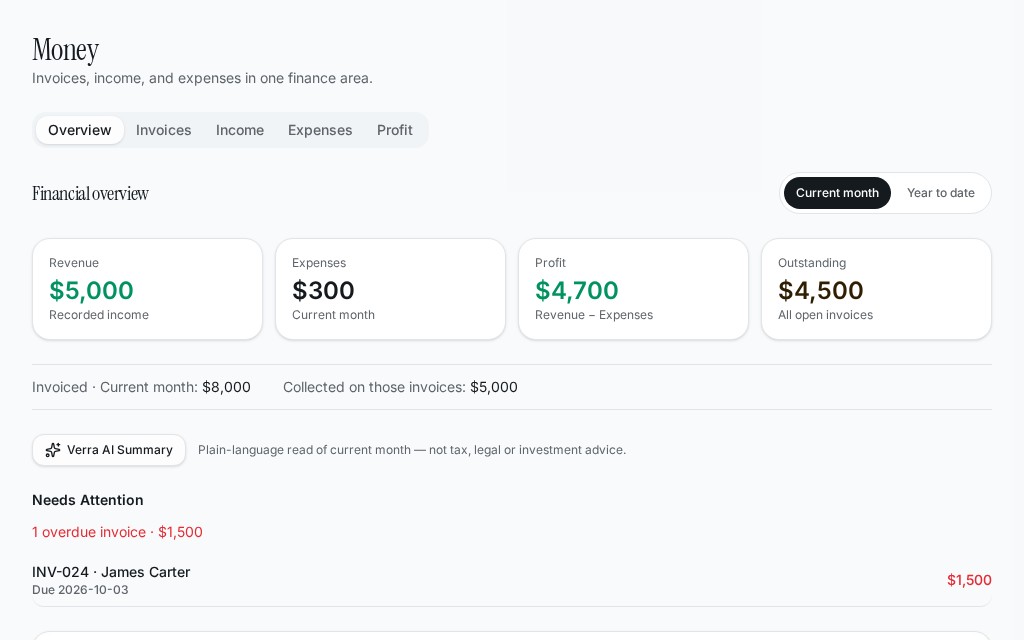Click the 'Recorded income' caption
Viewport: 1024px width, 640px height.
99,315
